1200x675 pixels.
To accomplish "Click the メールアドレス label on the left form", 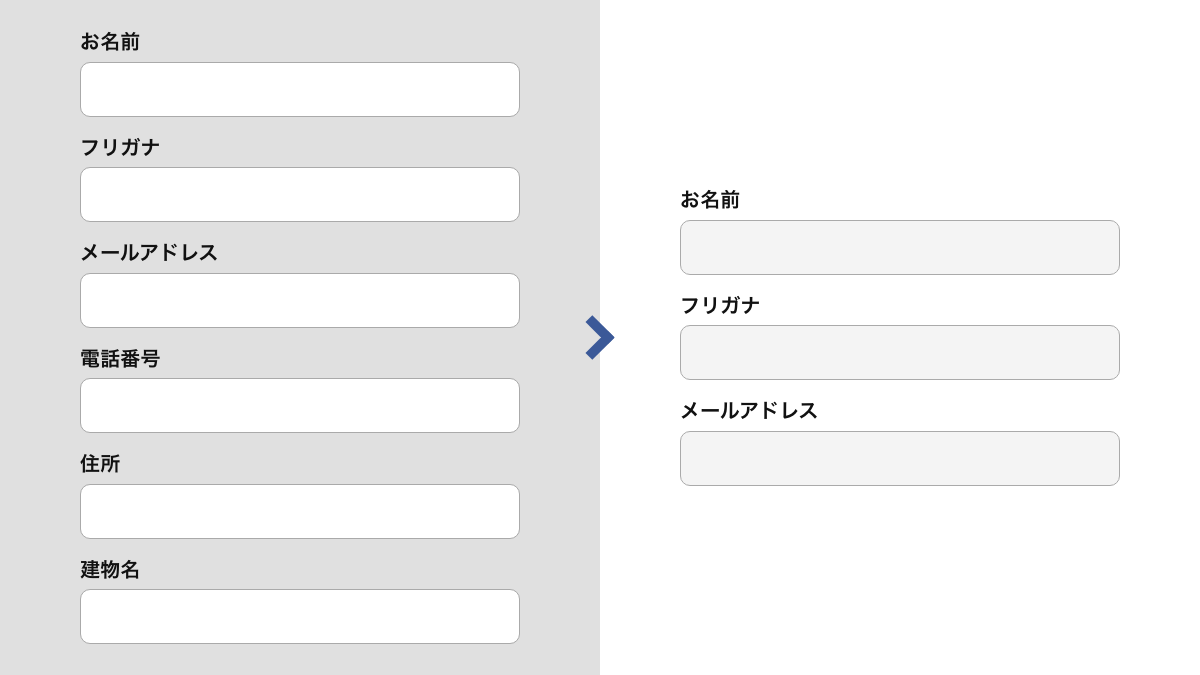I will coord(148,253).
